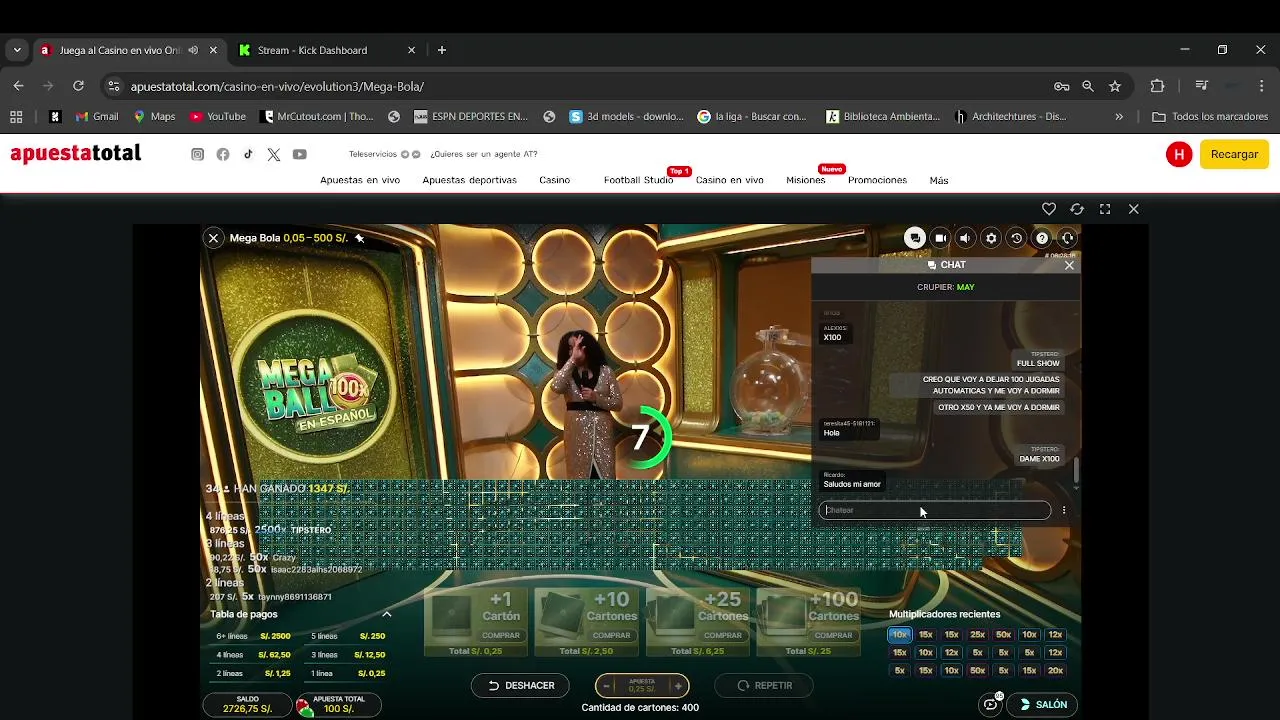The height and width of the screenshot is (720, 1280).
Task: Select the highlighted 10x recent multiplier
Action: (900, 635)
